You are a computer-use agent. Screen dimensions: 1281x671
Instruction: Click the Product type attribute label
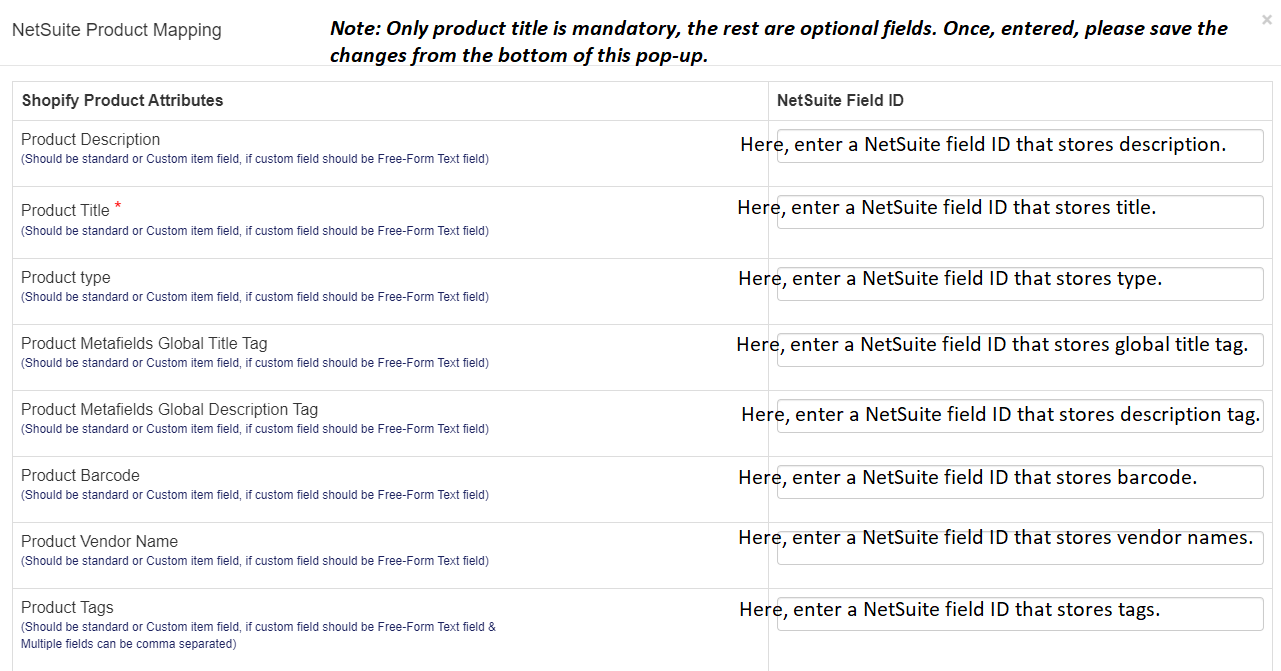[66, 278]
